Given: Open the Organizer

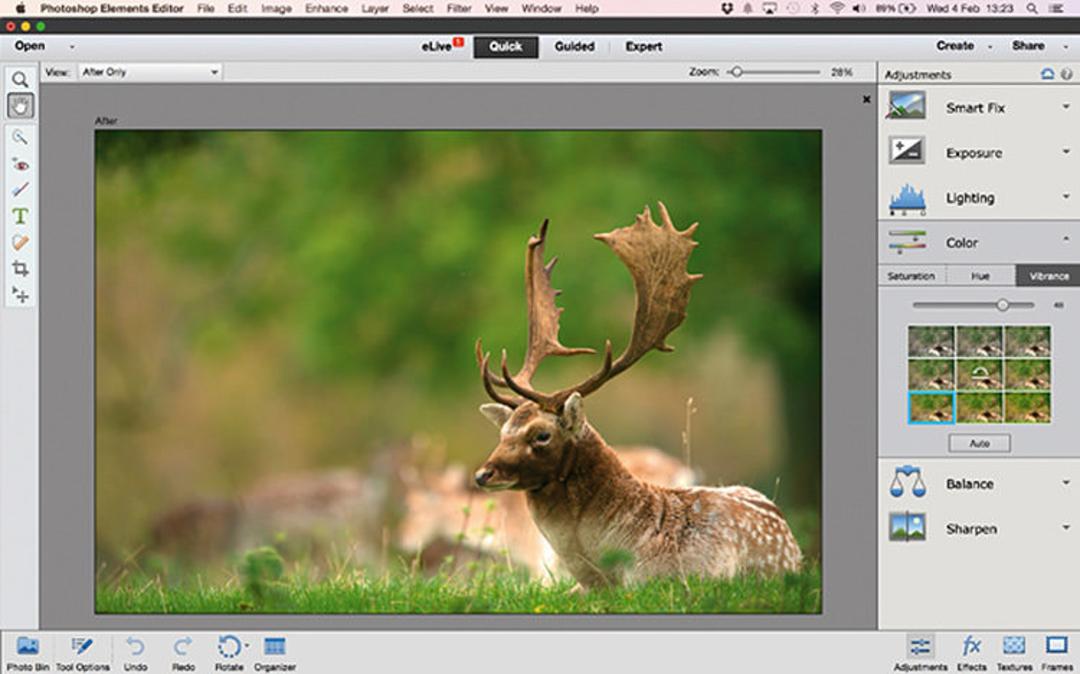Looking at the screenshot, I should pos(275,653).
